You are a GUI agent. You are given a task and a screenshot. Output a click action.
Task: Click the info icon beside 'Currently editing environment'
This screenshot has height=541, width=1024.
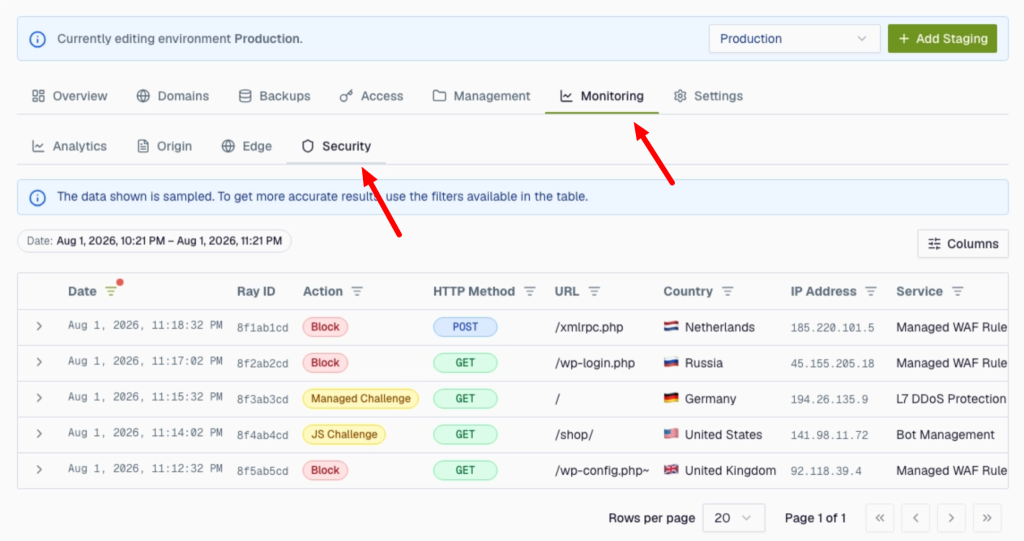(x=38, y=39)
